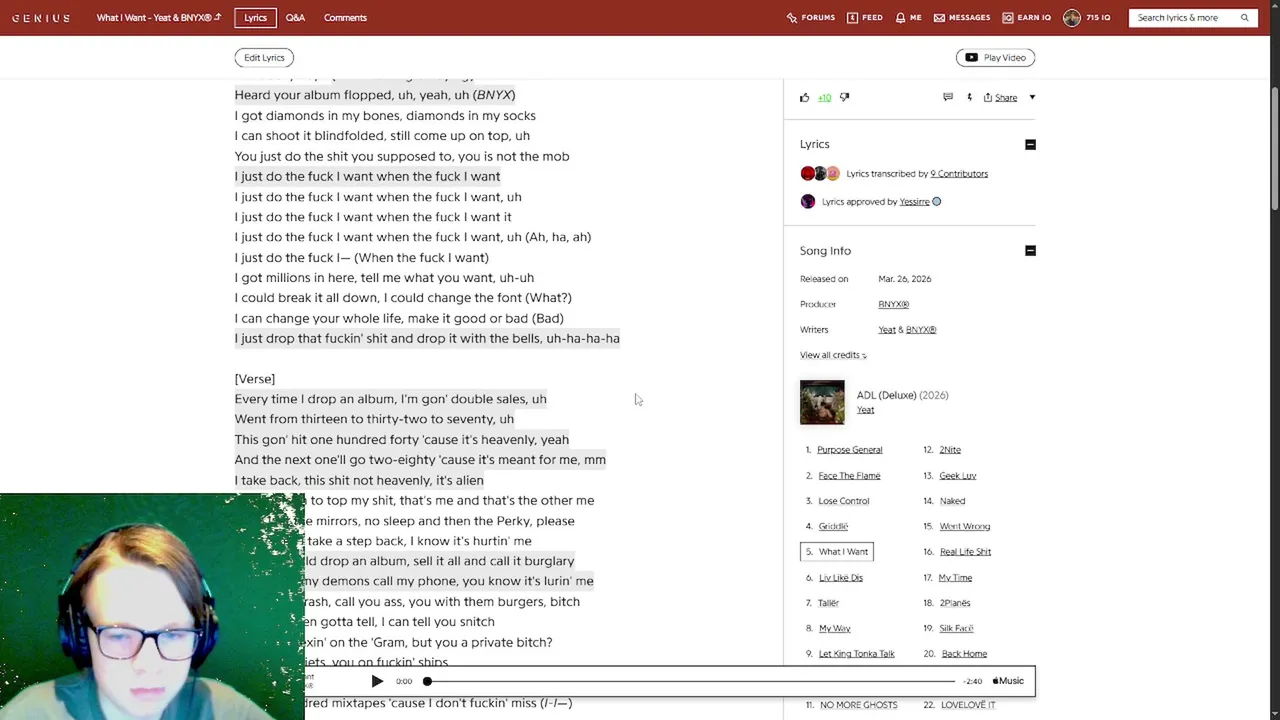1280x720 pixels.
Task: Open the Messages inbox
Action: (x=962, y=18)
